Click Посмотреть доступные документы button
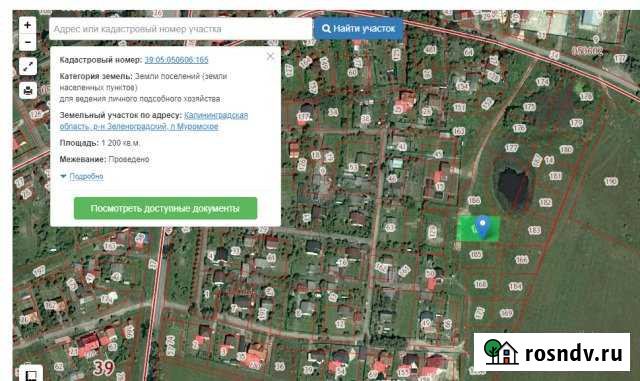Screen dimensions: 640x381 pyautogui.click(x=165, y=208)
